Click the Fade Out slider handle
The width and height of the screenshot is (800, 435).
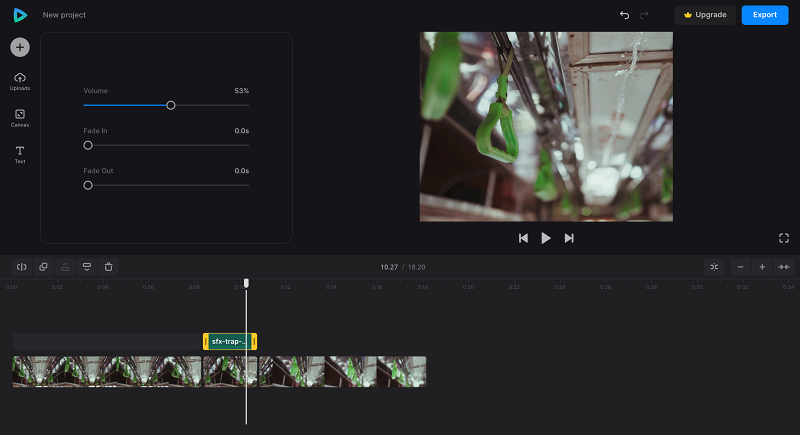(88, 185)
